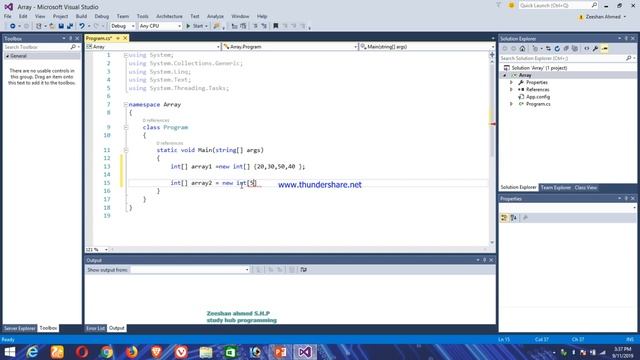This screenshot has width=640, height=360.
Task: Open the Show output from dropdown
Action: pos(190,270)
